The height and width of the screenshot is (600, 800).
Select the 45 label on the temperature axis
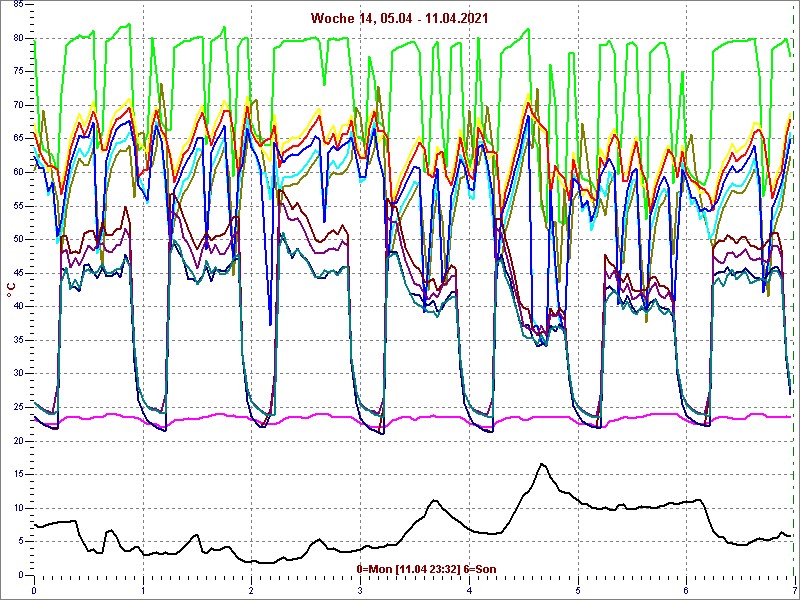pos(18,273)
